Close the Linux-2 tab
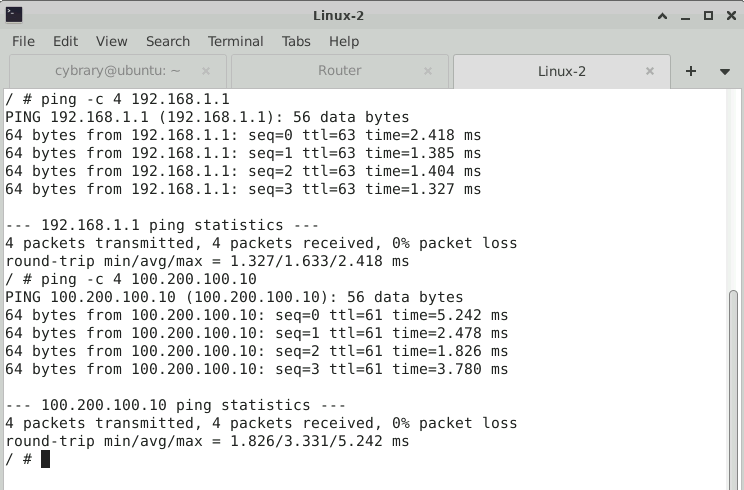This screenshot has width=744, height=490. tap(652, 71)
